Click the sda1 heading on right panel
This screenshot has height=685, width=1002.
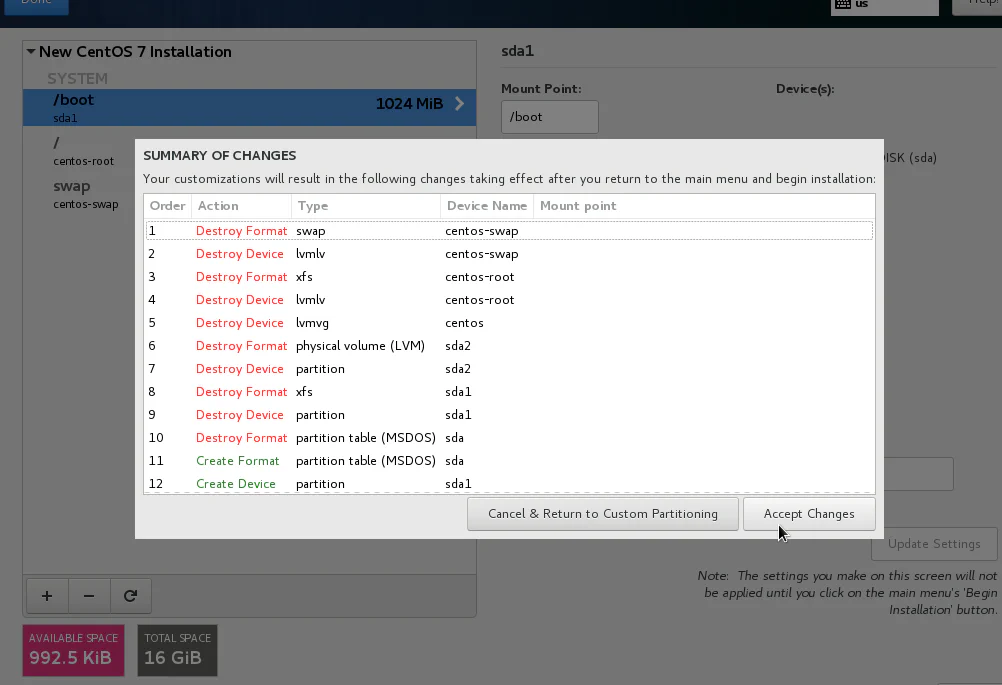click(x=518, y=51)
